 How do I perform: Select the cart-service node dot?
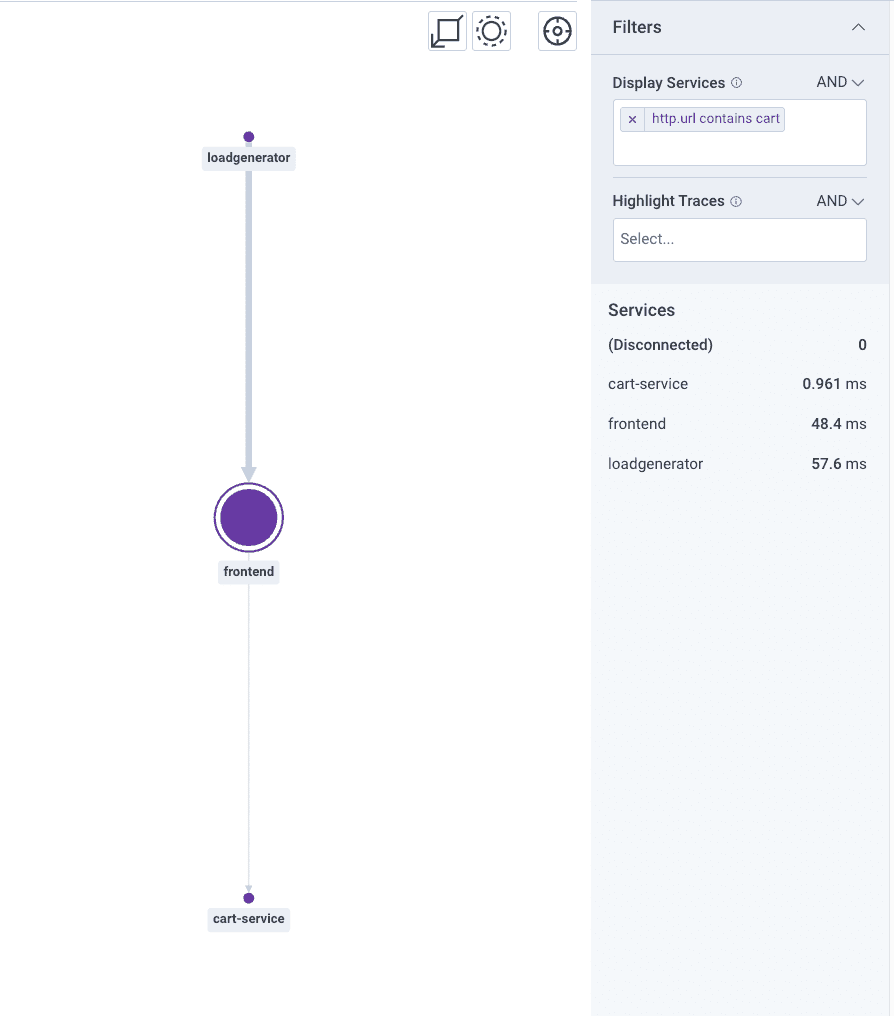coord(249,898)
